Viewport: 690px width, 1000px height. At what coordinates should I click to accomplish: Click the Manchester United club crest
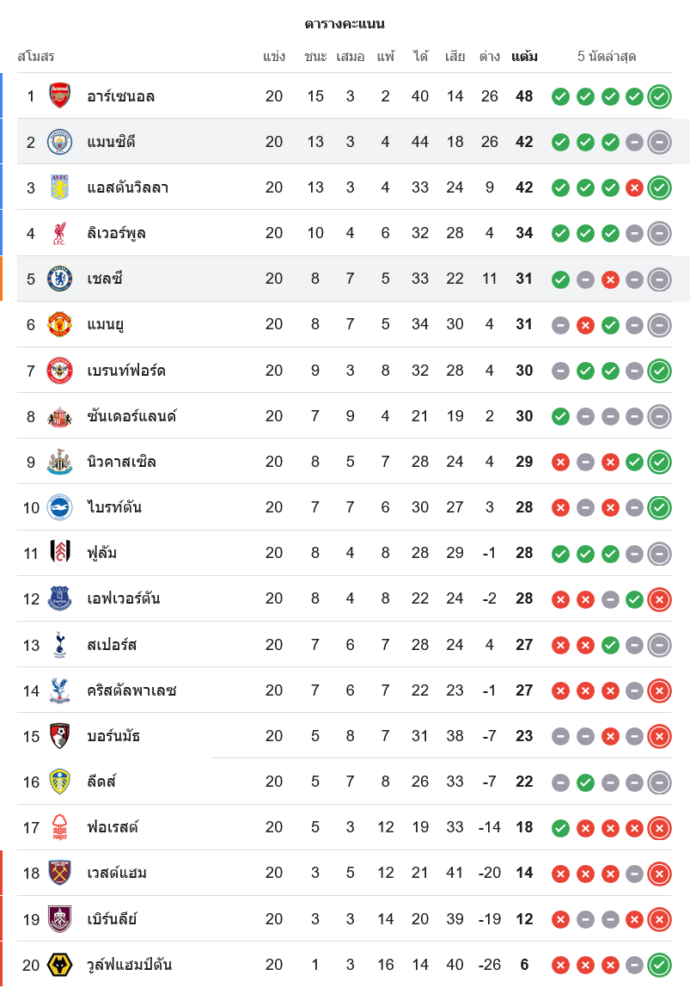(60, 324)
